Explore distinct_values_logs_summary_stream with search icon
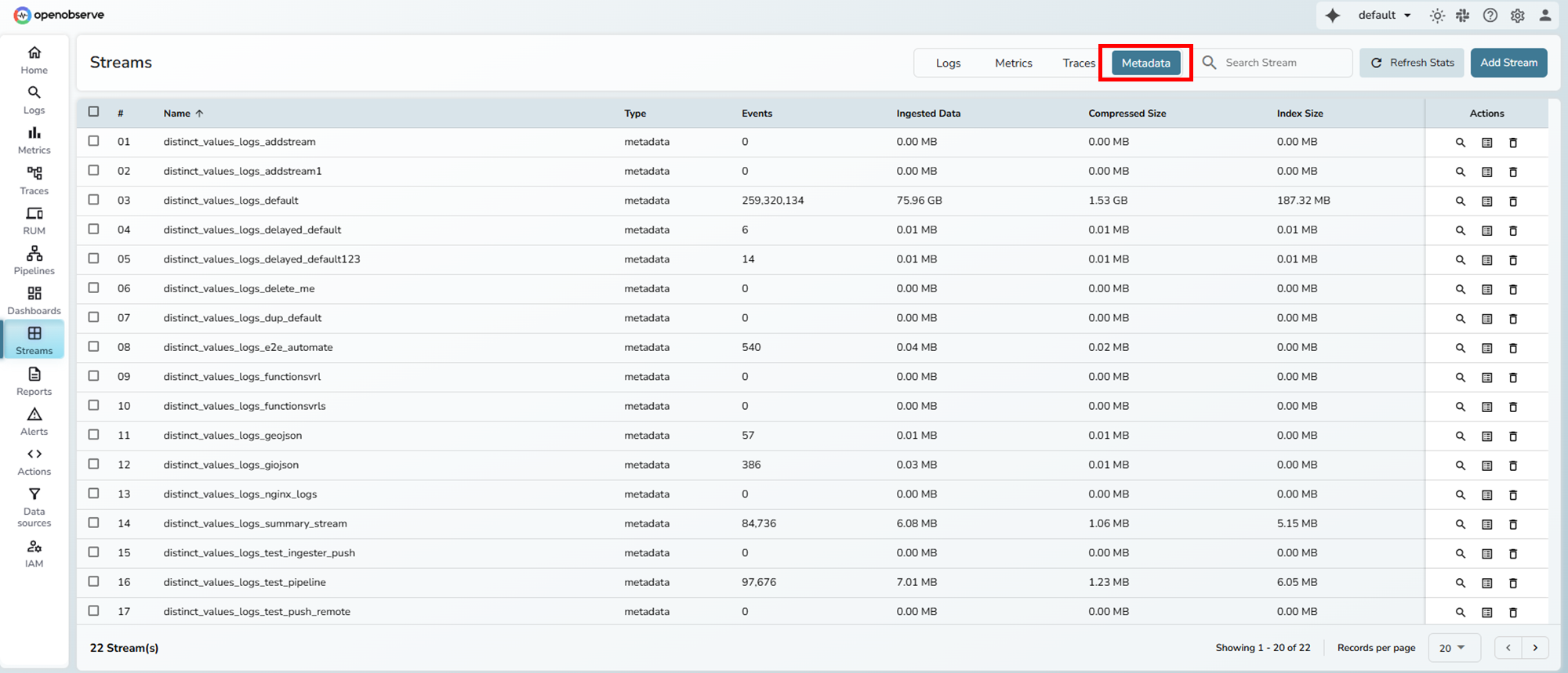1568x673 pixels. (x=1461, y=524)
